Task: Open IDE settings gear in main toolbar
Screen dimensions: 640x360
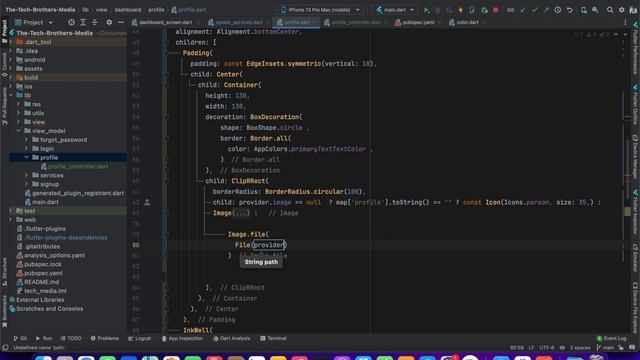Action: click(x=622, y=10)
